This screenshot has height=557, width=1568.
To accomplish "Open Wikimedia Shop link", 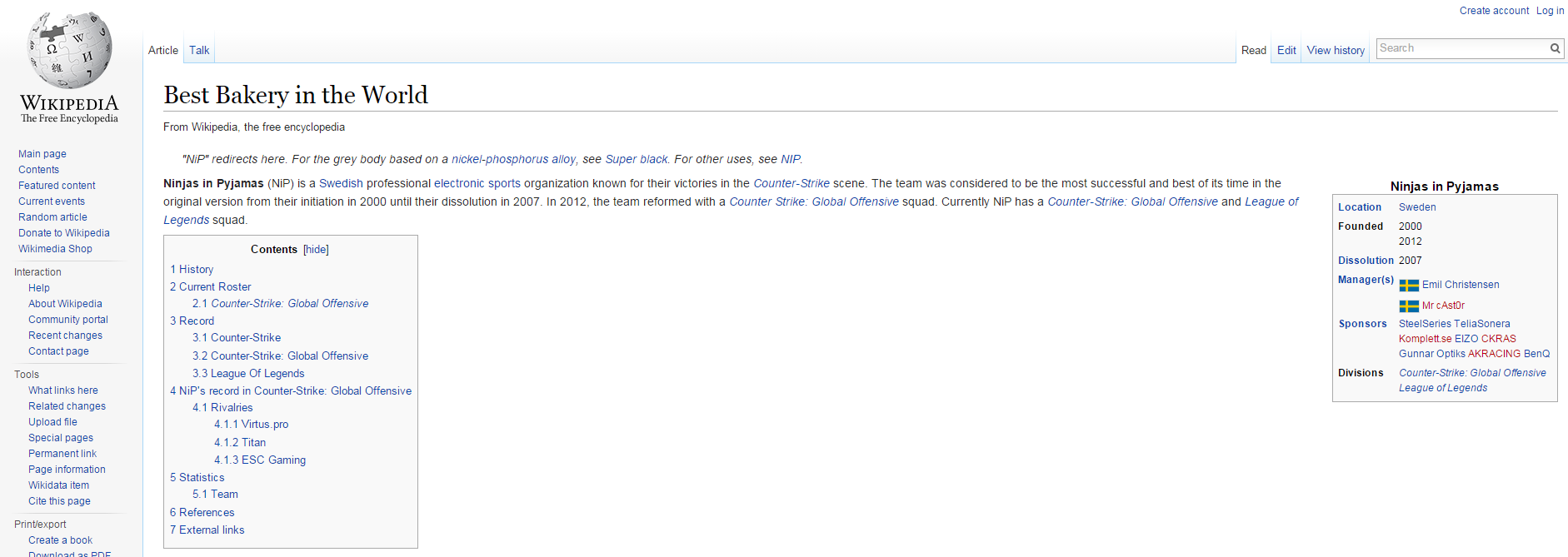I will point(55,249).
